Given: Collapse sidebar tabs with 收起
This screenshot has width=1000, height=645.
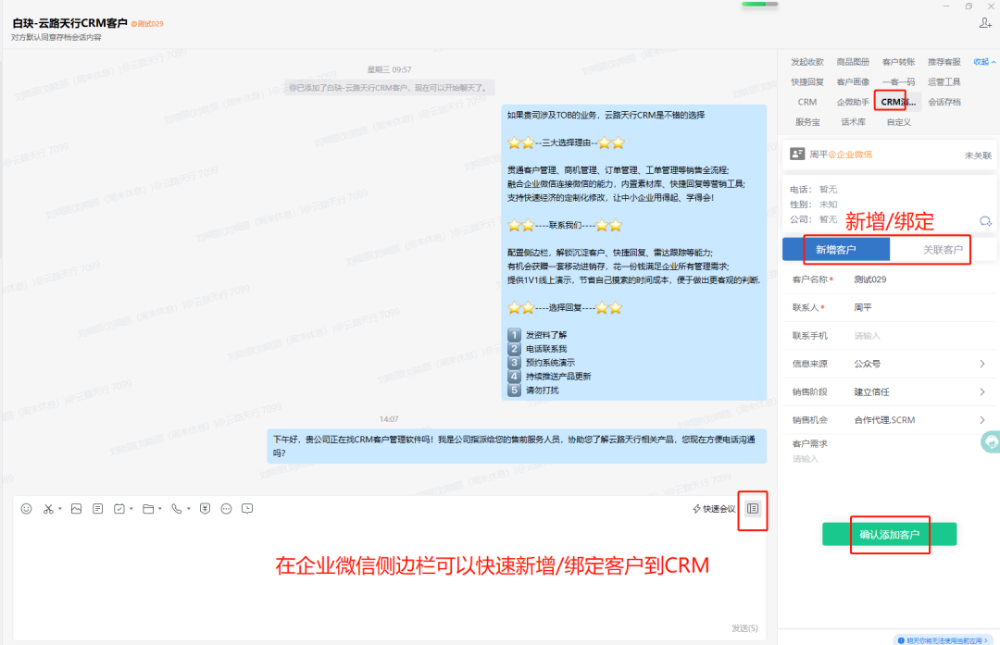Looking at the screenshot, I should (x=984, y=62).
